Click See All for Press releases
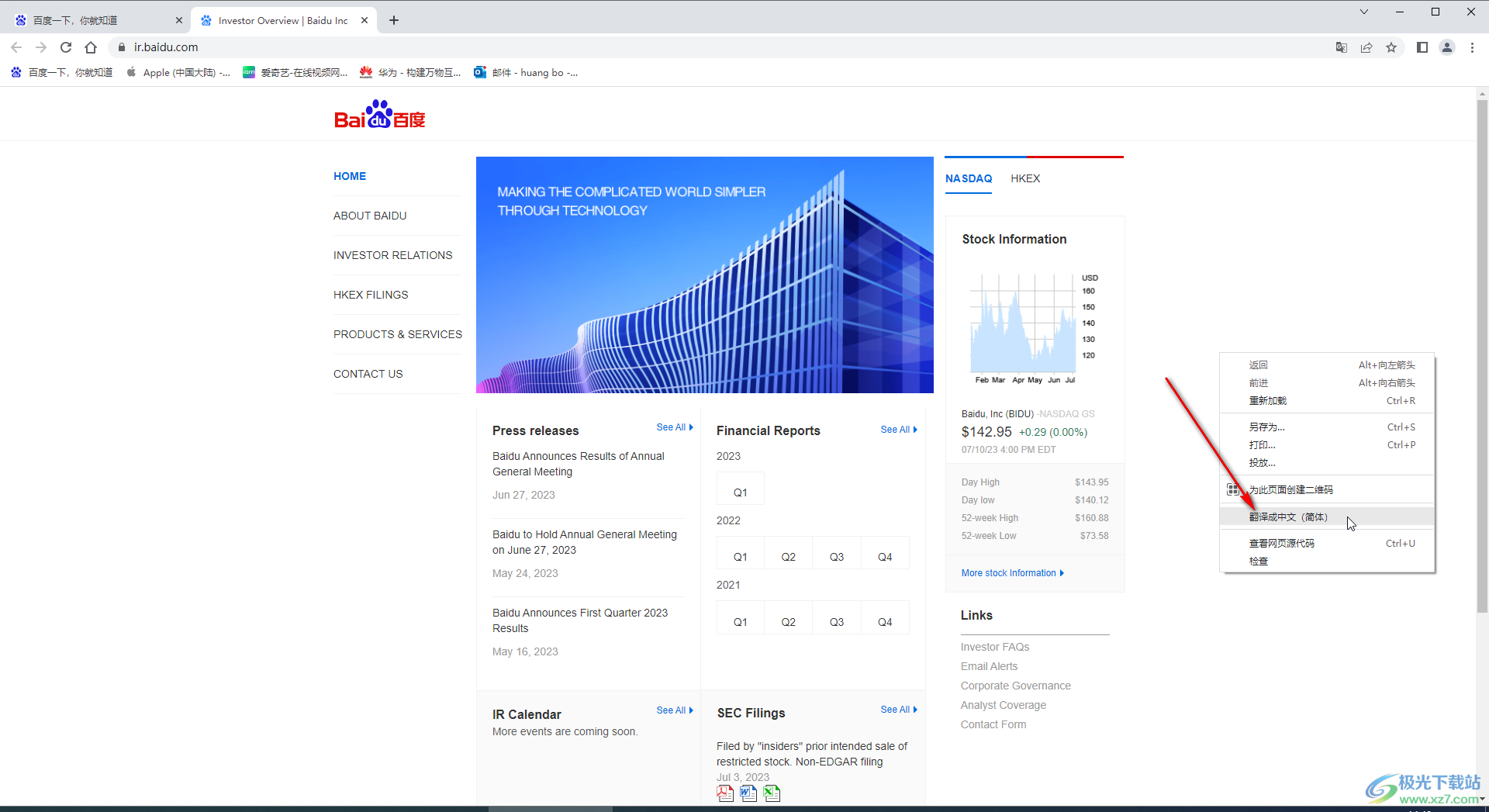Viewport: 1489px width, 812px height. (675, 427)
